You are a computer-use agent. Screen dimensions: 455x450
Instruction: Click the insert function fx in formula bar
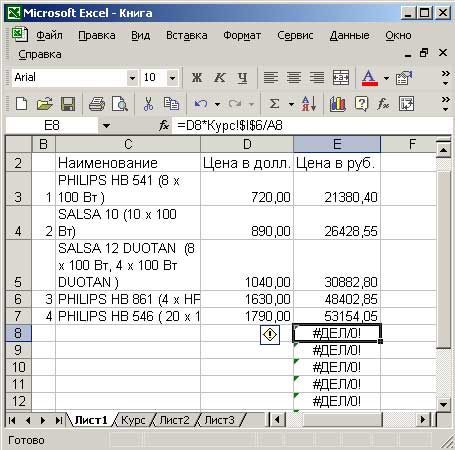click(164, 126)
